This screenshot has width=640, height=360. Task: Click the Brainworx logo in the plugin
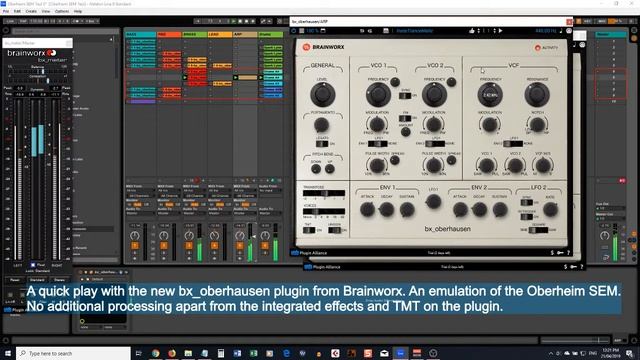coord(324,47)
